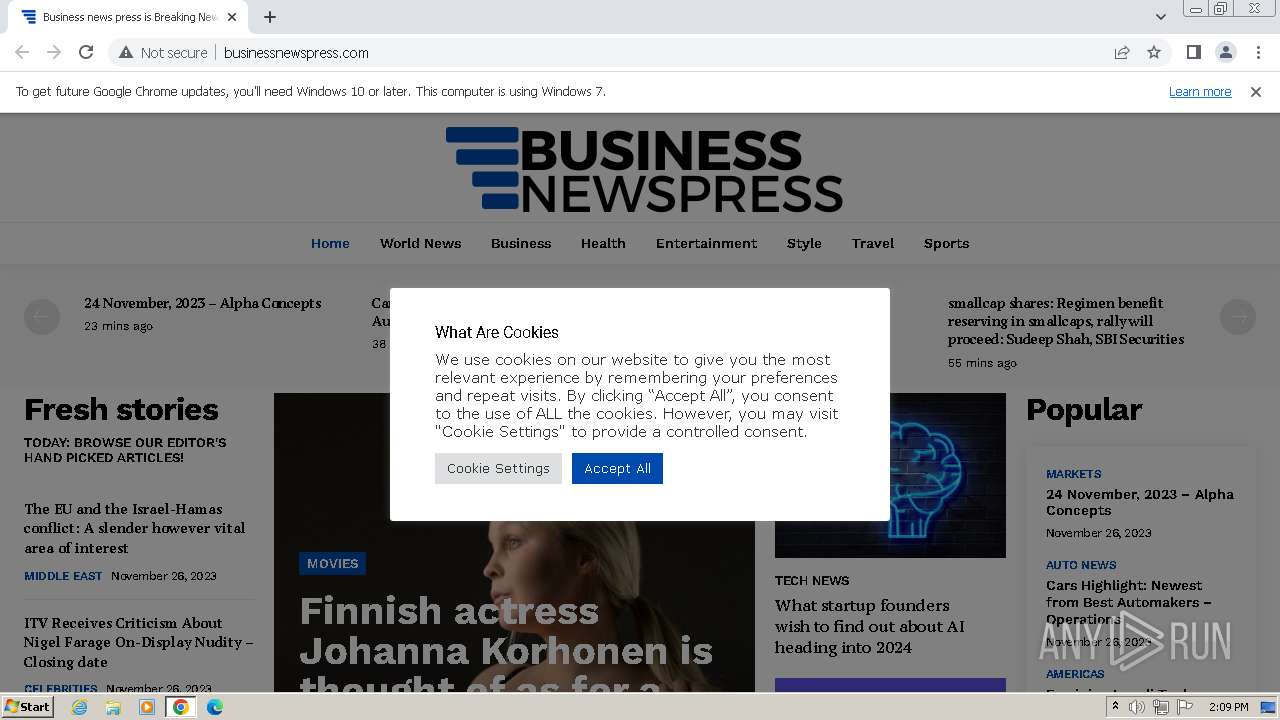Open the media player taskbar icon

[x=147, y=707]
